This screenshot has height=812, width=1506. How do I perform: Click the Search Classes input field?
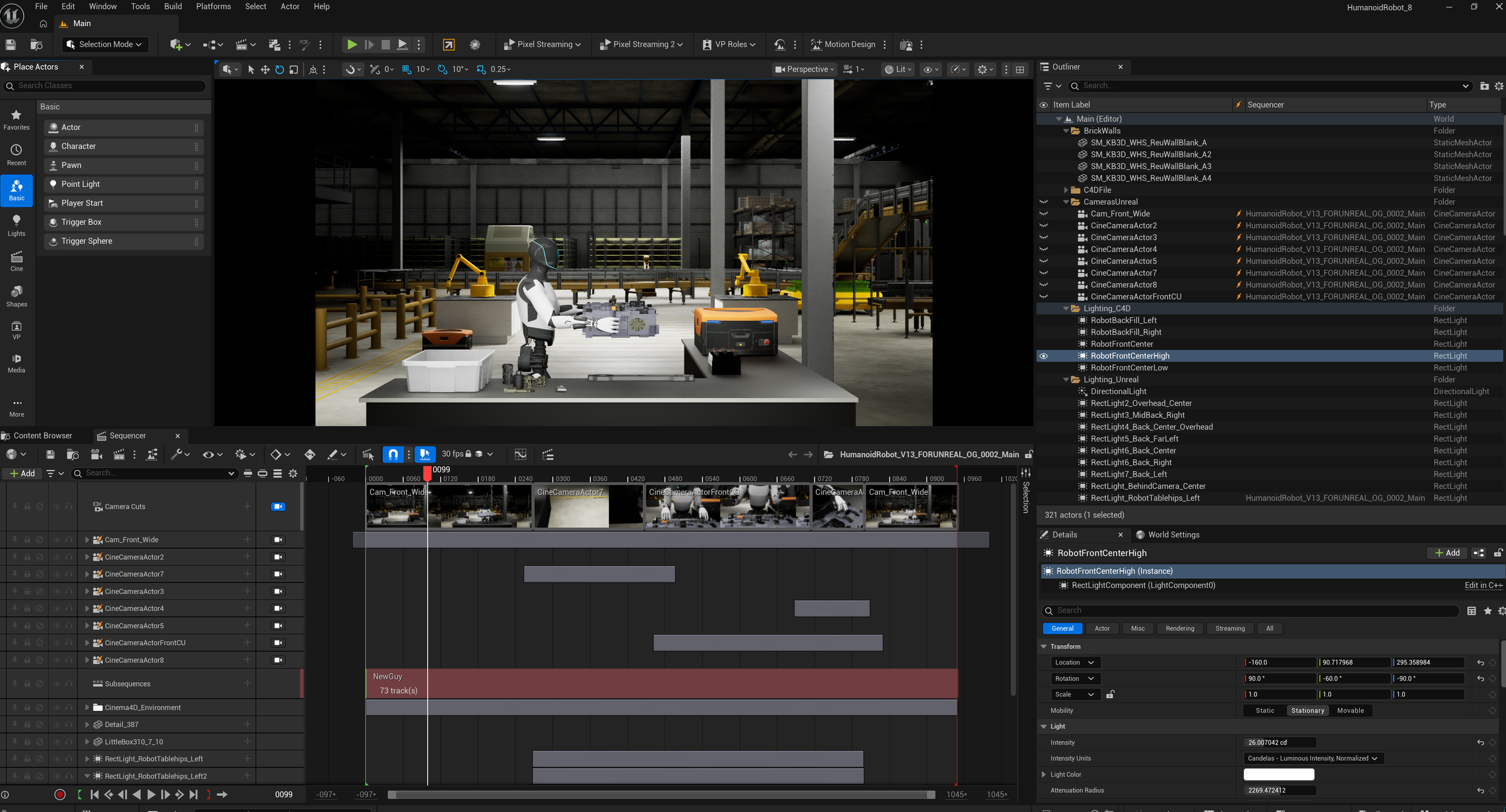[x=105, y=86]
